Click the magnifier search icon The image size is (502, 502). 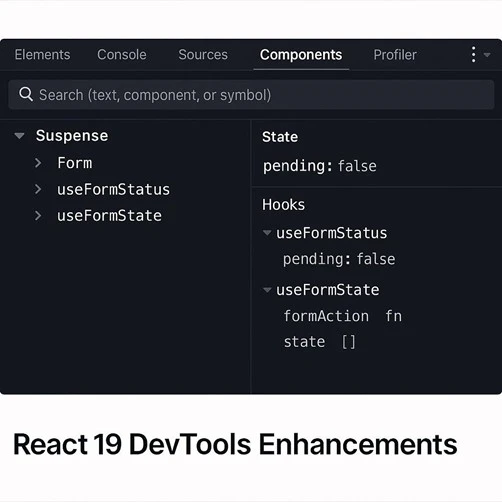pyautogui.click(x=26, y=94)
